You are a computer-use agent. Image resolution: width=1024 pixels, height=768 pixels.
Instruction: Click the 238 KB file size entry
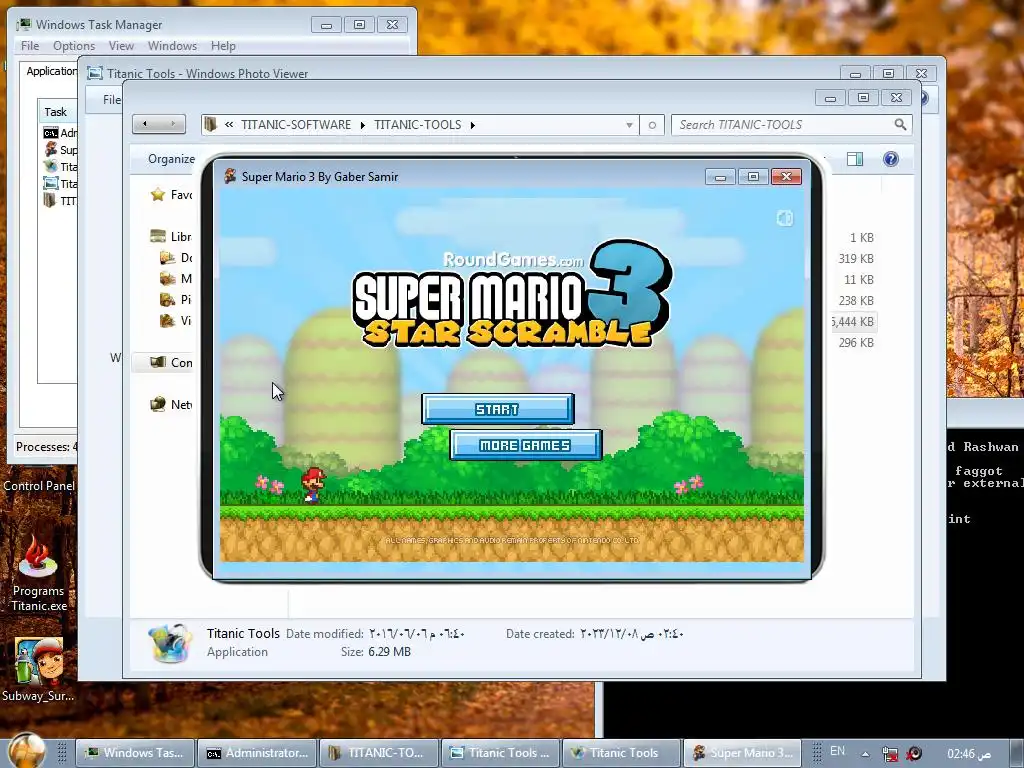click(x=856, y=300)
